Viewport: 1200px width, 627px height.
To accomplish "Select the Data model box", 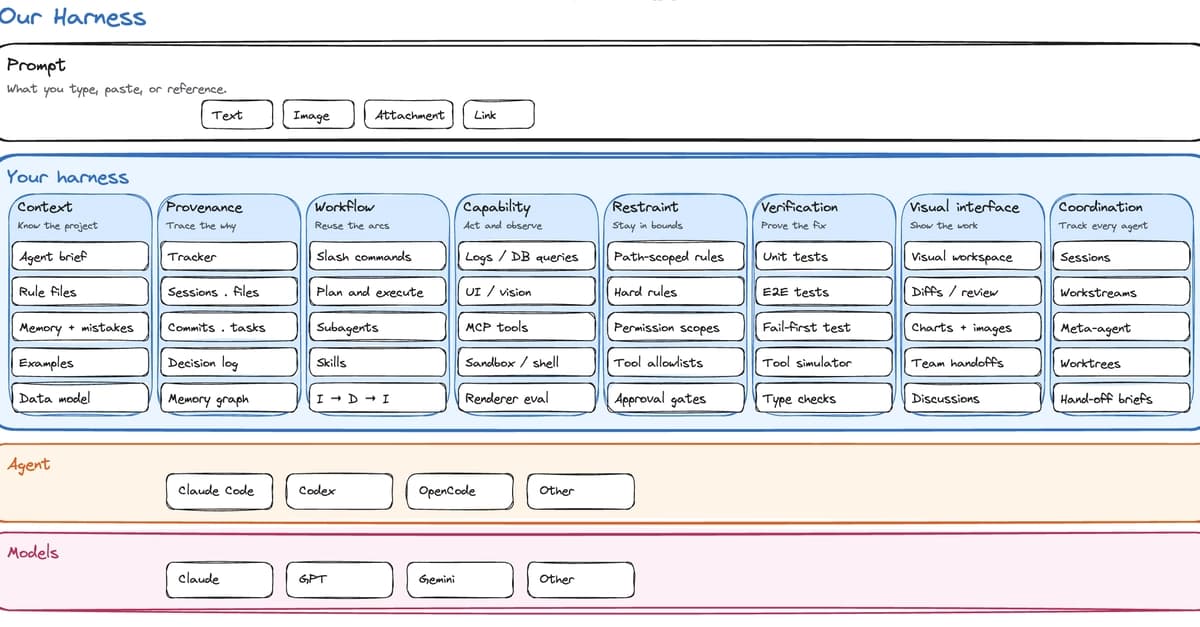I will coord(81,398).
